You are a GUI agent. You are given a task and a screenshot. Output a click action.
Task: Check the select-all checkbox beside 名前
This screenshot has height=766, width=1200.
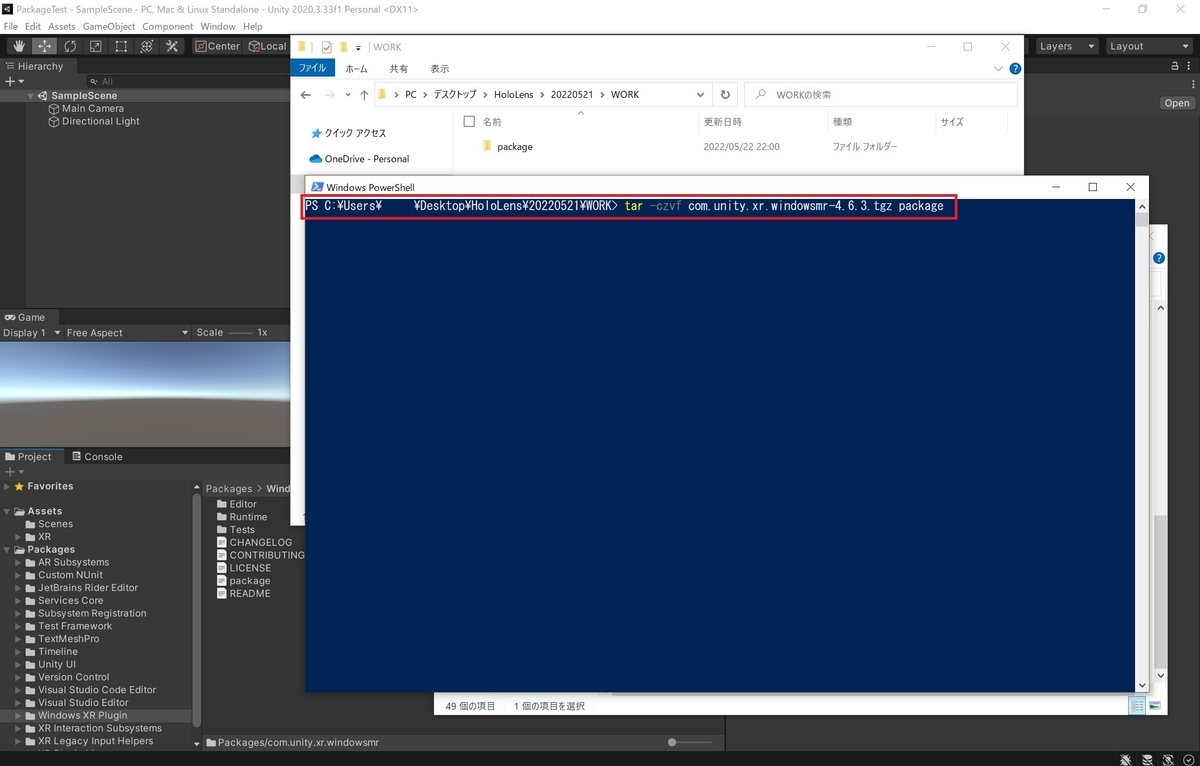pyautogui.click(x=469, y=121)
